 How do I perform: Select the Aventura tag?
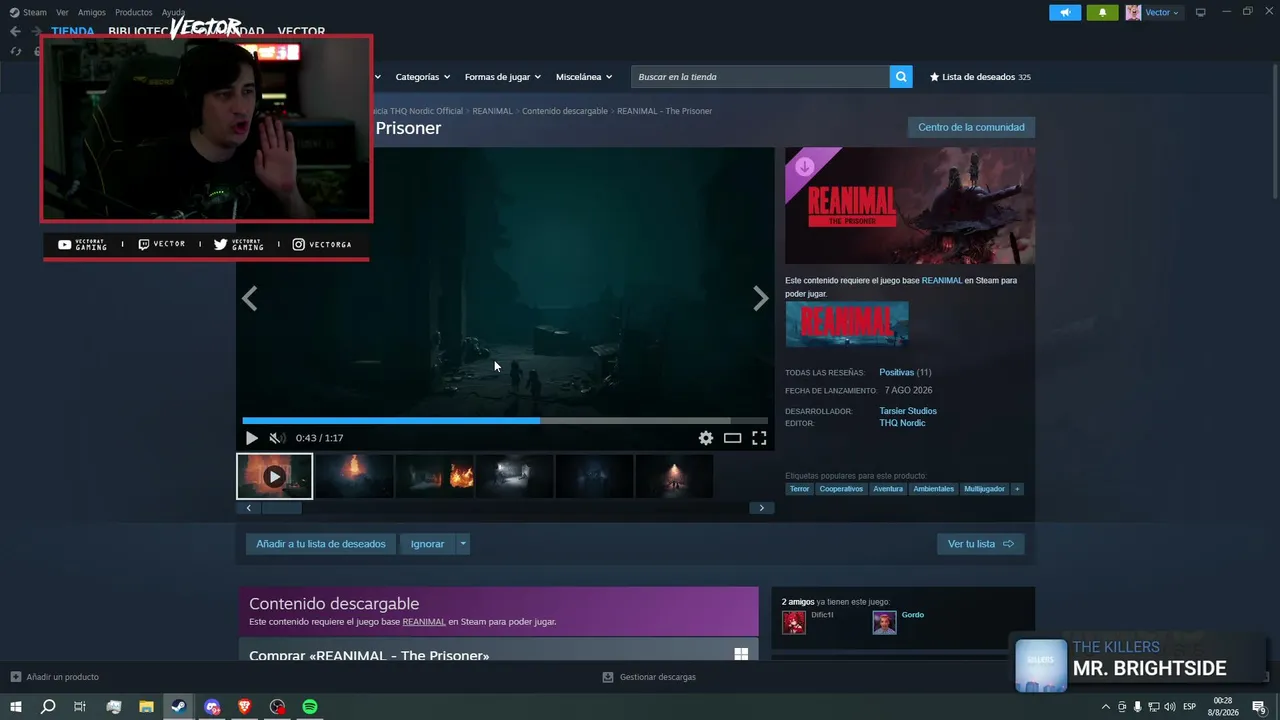(x=888, y=489)
